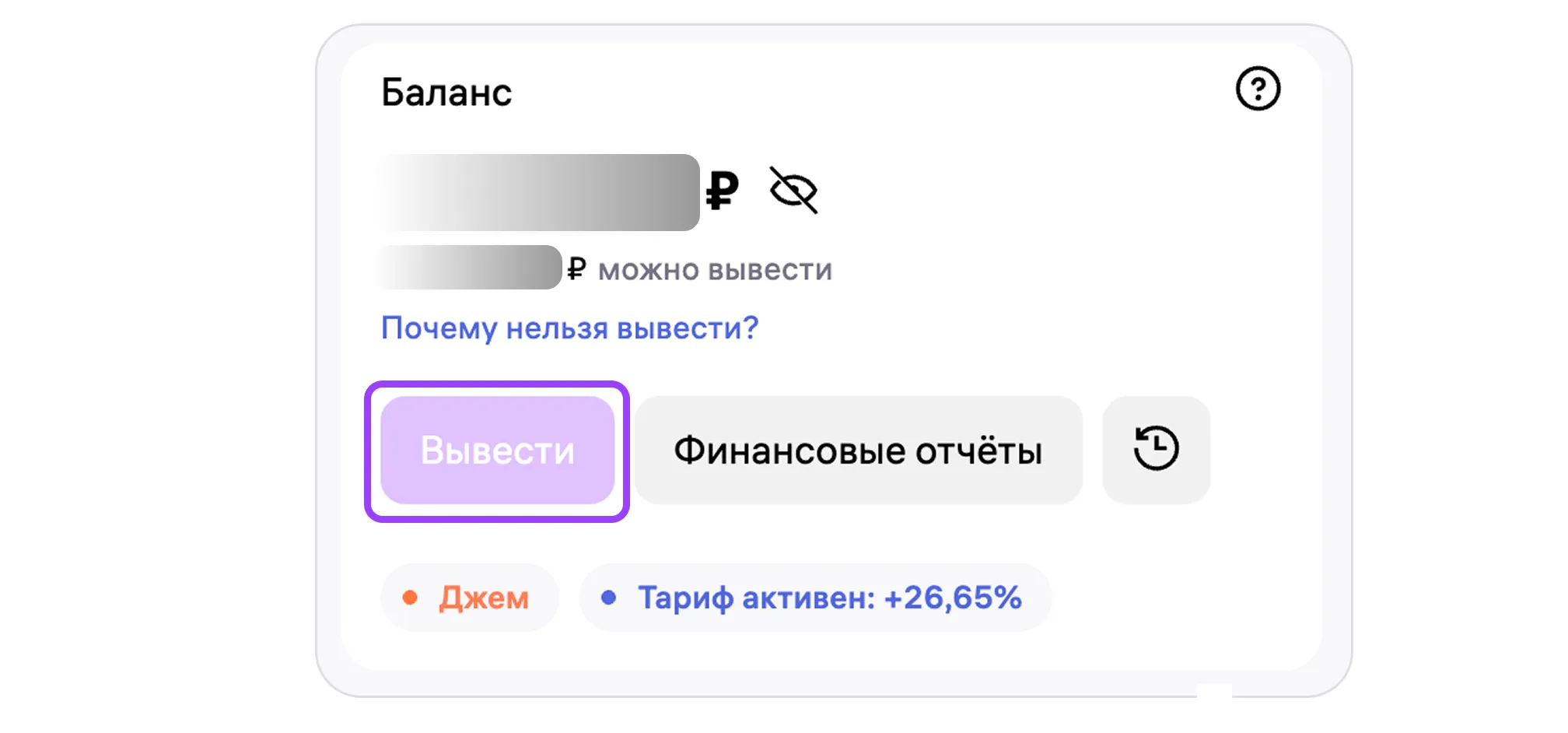The height and width of the screenshot is (733, 1568).
Task: Open Финансовые отчёты reports
Action: click(x=859, y=451)
